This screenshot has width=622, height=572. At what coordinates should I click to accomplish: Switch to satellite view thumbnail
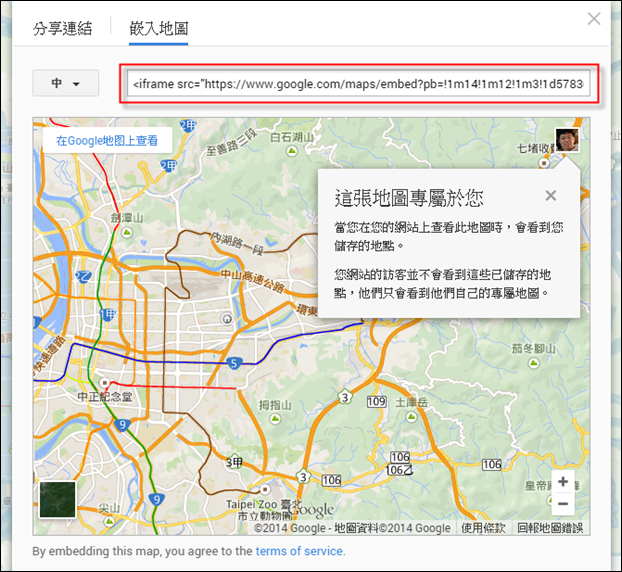tap(58, 500)
